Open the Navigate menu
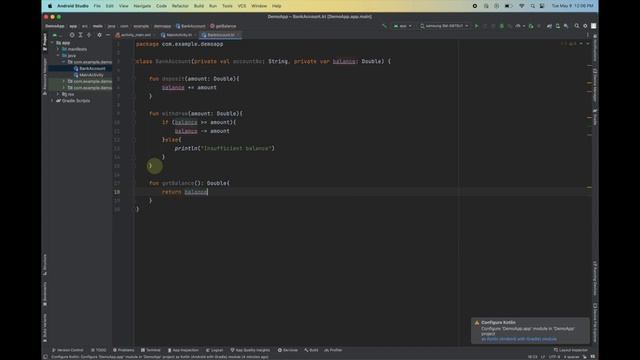Image resolution: width=640 pixels, height=360 pixels. click(142, 6)
